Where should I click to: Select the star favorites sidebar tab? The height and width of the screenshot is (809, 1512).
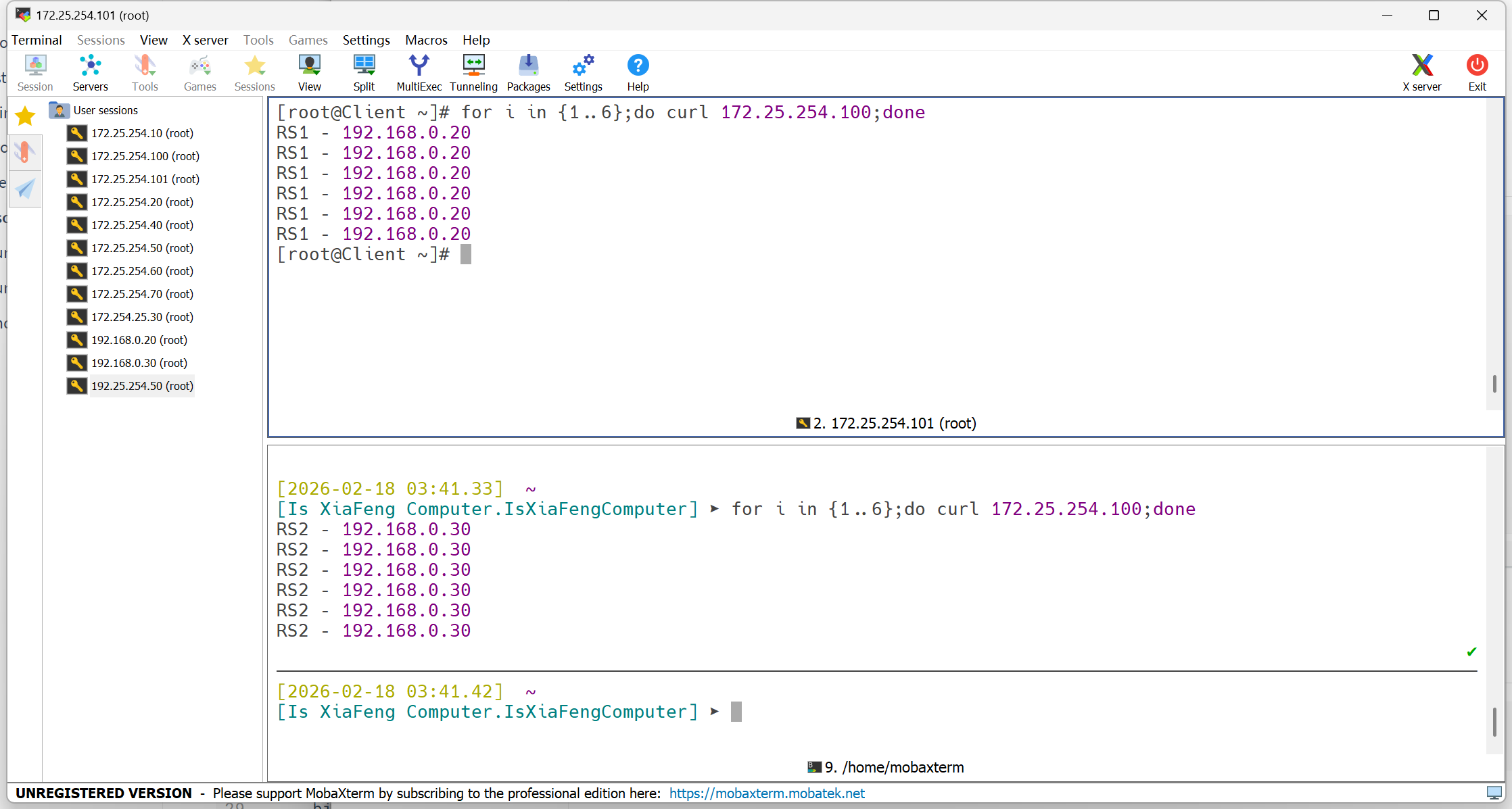point(25,116)
